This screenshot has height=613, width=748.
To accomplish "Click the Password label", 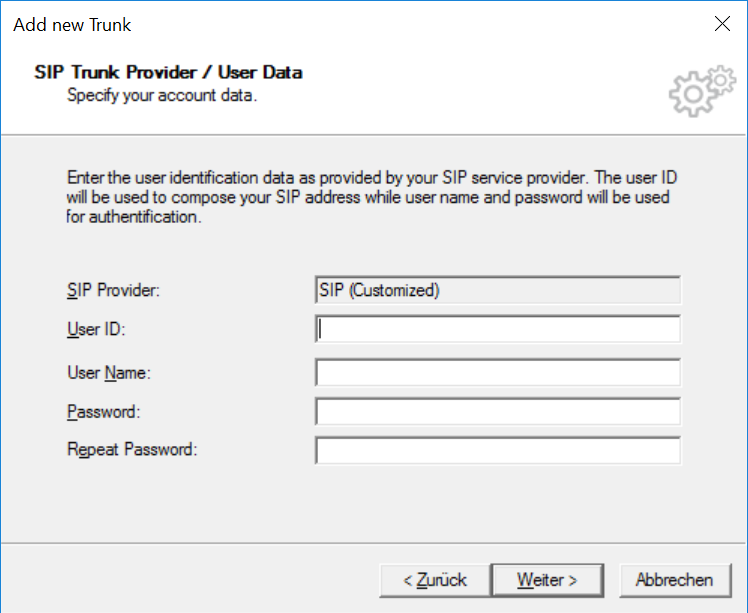I will click(x=104, y=412).
